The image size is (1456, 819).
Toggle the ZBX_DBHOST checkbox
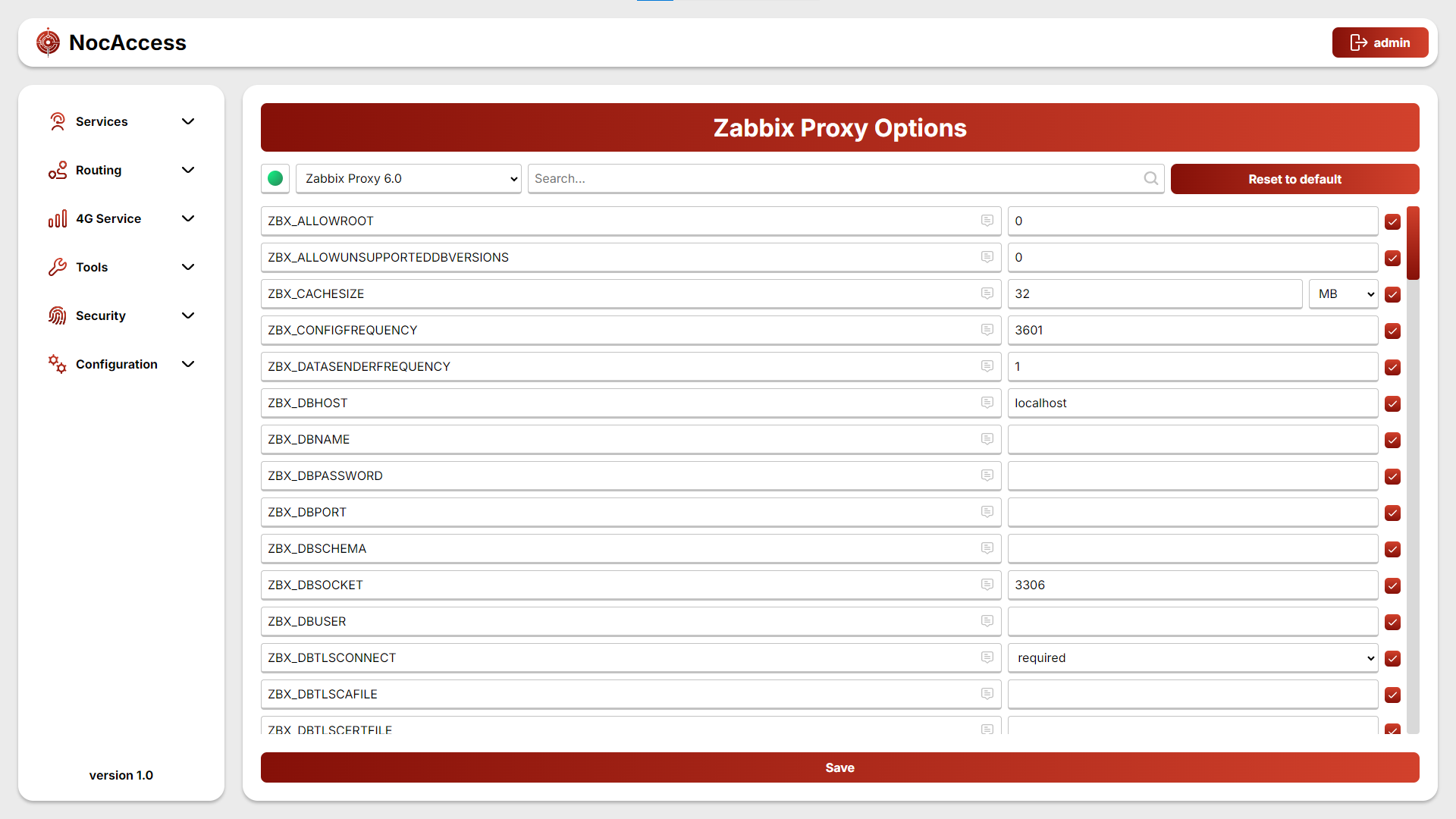tap(1393, 404)
